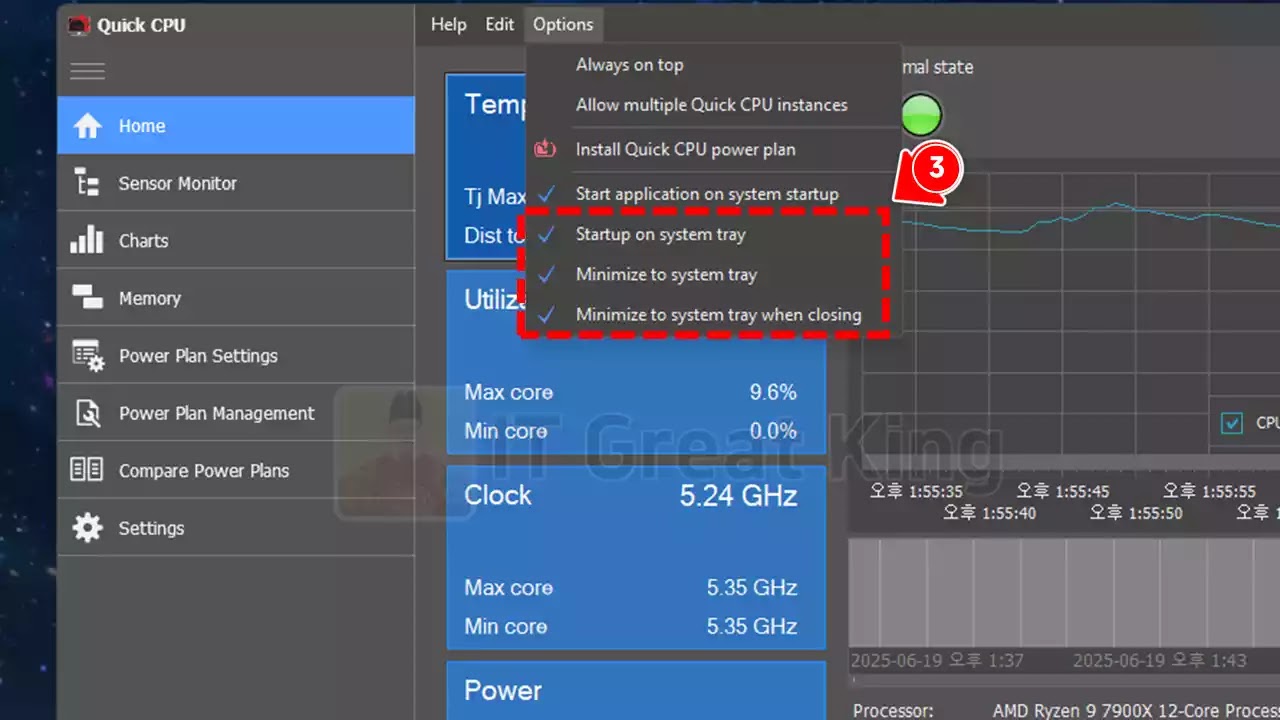Viewport: 1280px width, 720px height.
Task: Click the green thermal state indicator
Action: tap(921, 115)
